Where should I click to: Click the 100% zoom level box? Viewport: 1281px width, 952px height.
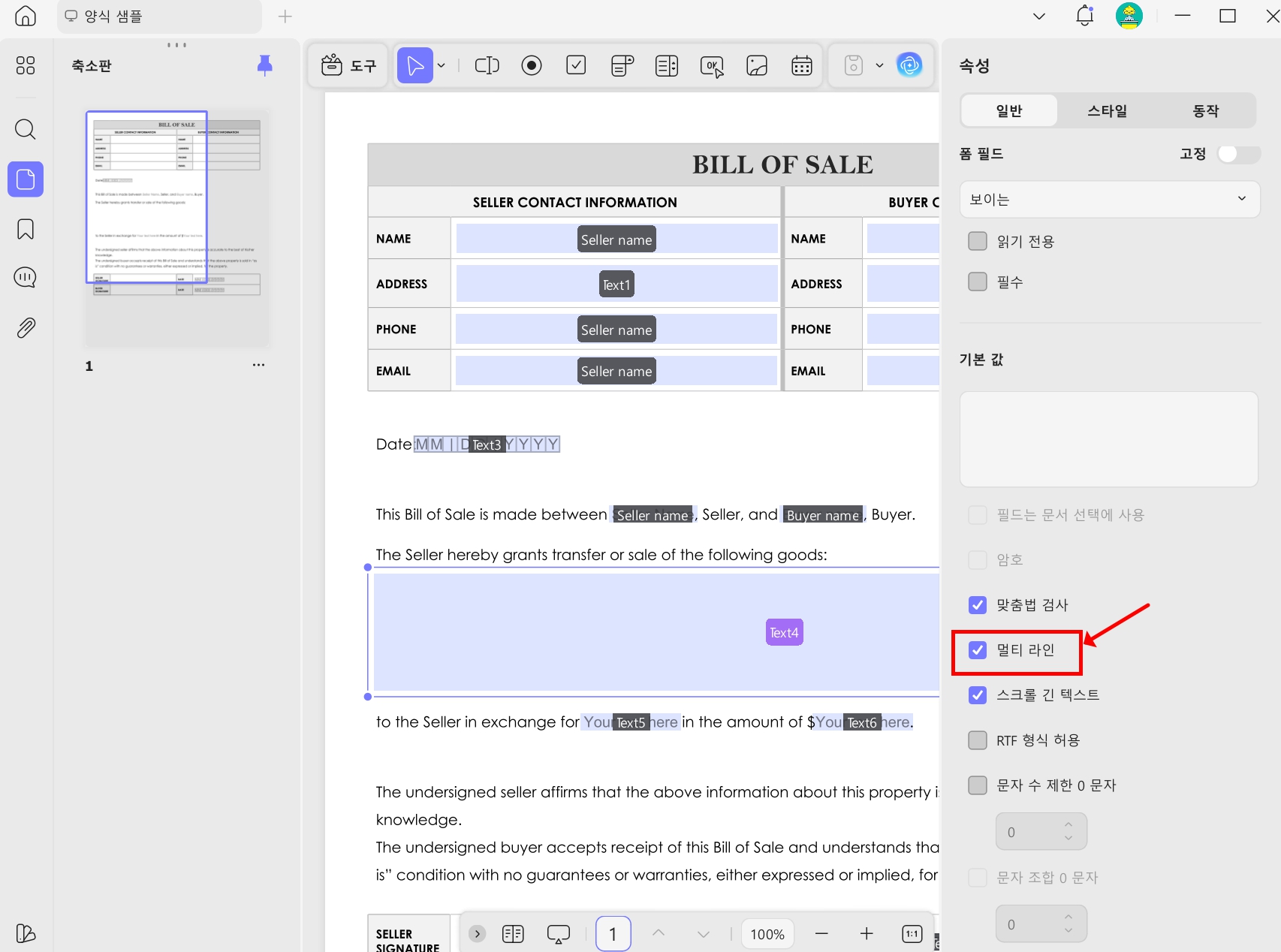pos(767,934)
